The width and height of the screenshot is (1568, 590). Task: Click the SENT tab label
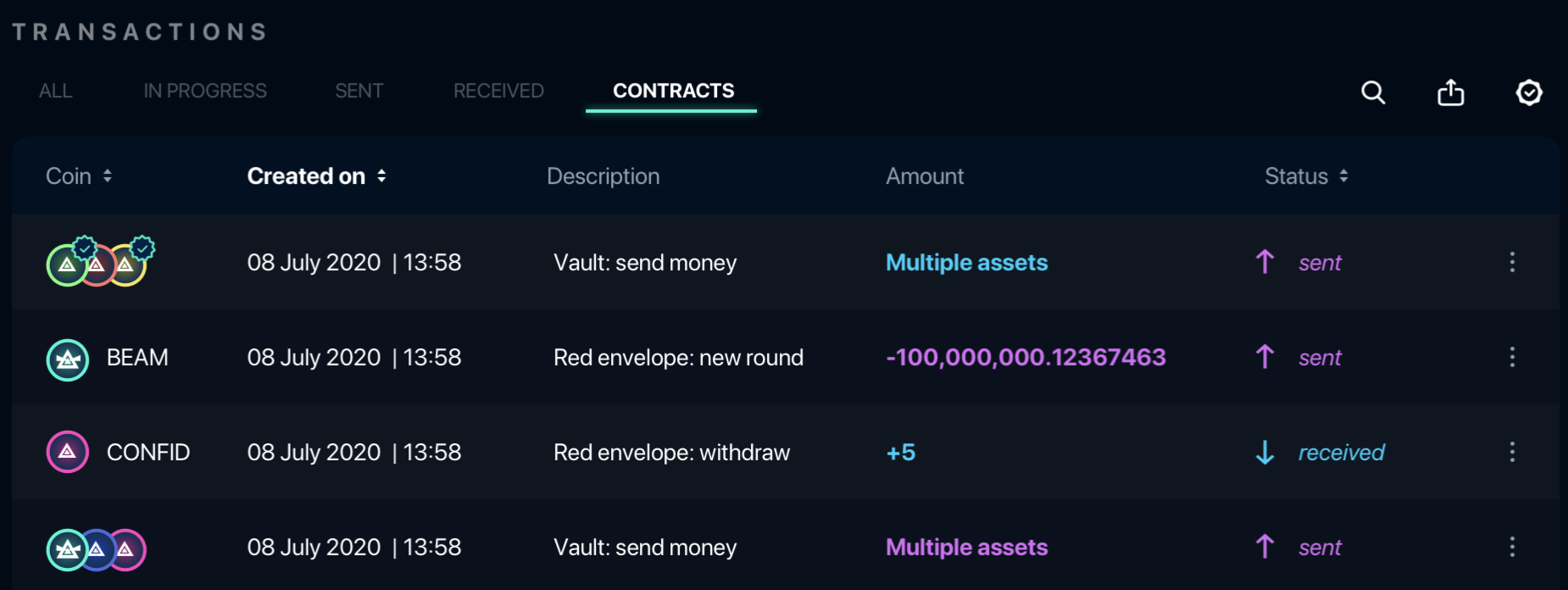point(359,91)
